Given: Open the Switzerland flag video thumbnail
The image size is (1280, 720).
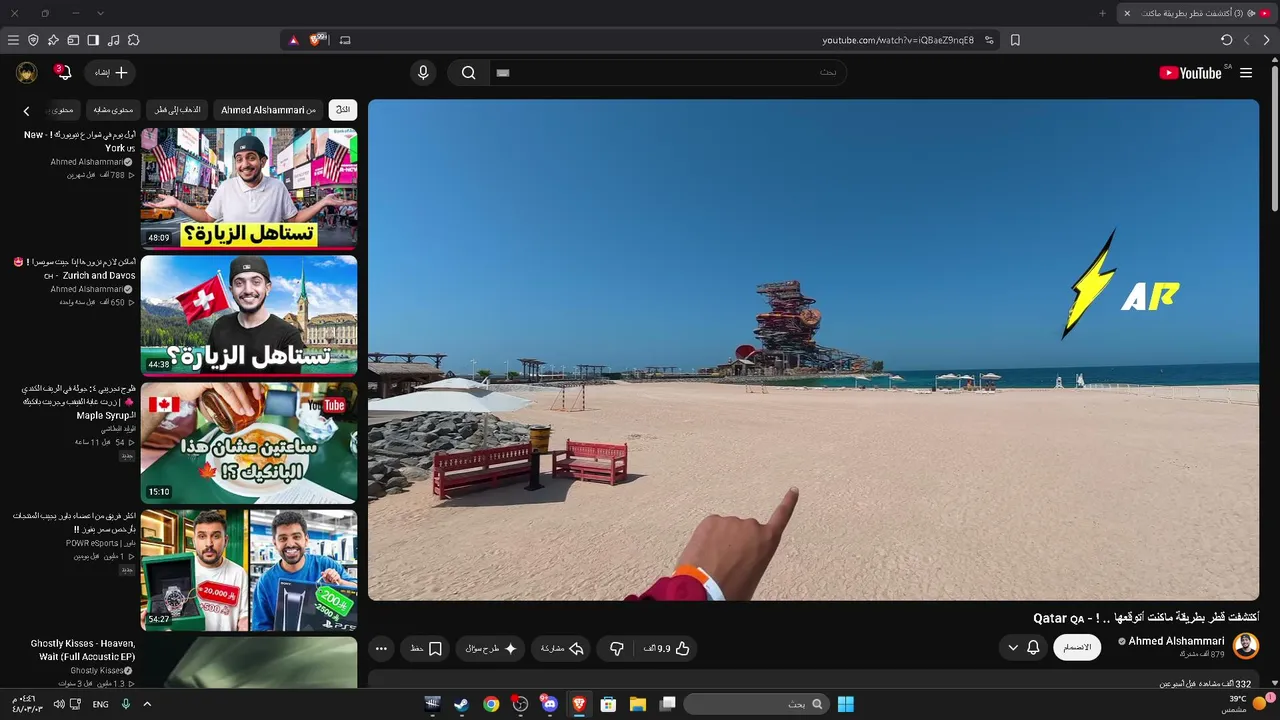Looking at the screenshot, I should coord(249,315).
